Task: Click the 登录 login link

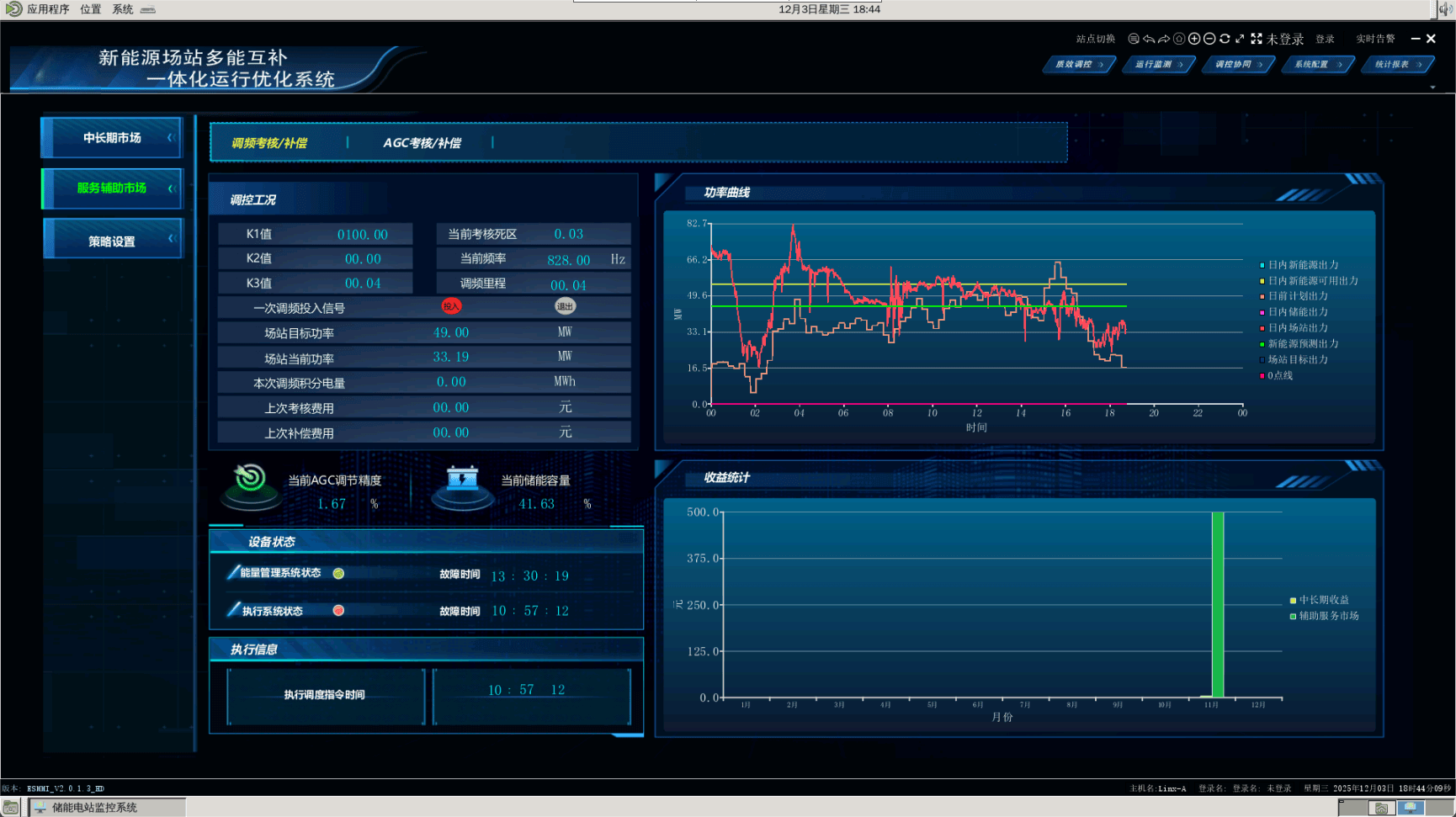Action: click(x=1325, y=40)
